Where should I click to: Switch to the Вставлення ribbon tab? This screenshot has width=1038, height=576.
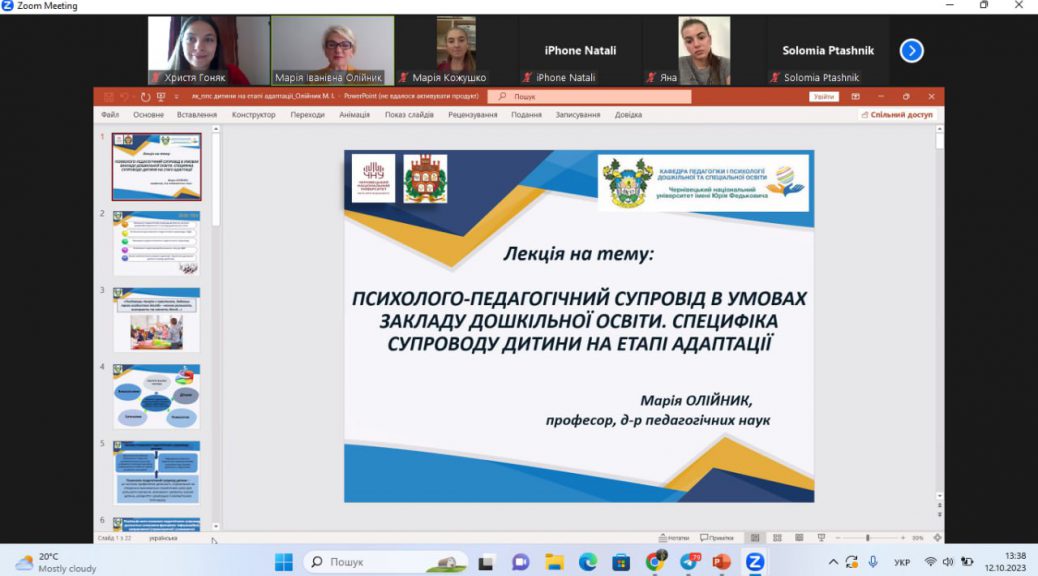coord(197,115)
